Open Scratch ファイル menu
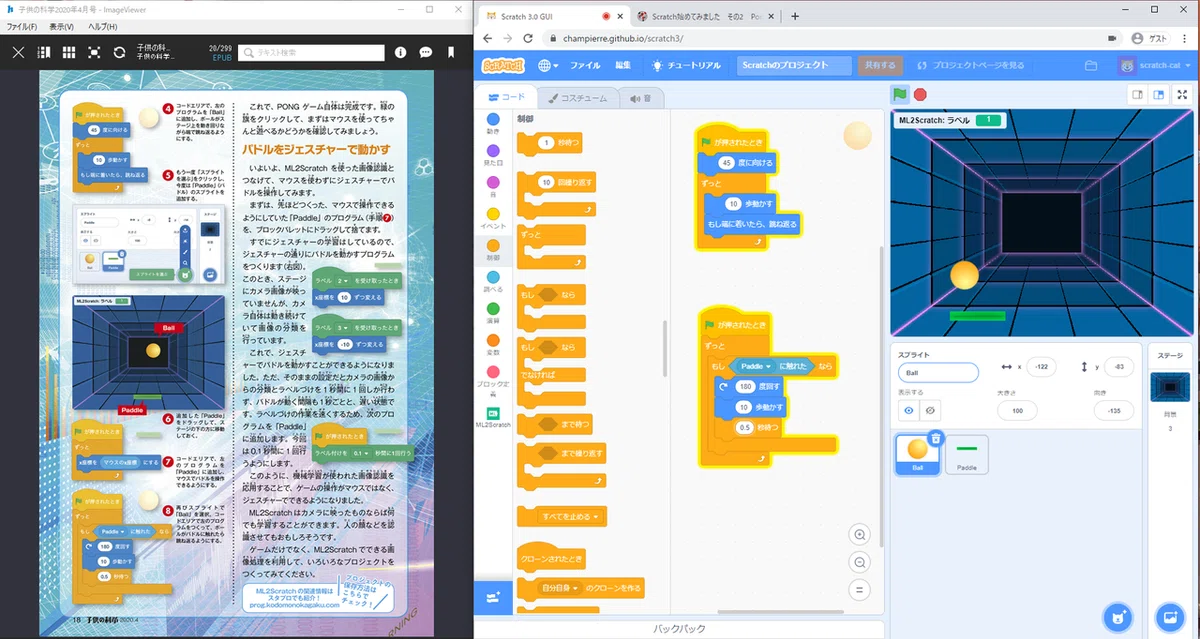The width and height of the screenshot is (1200, 639). point(585,65)
